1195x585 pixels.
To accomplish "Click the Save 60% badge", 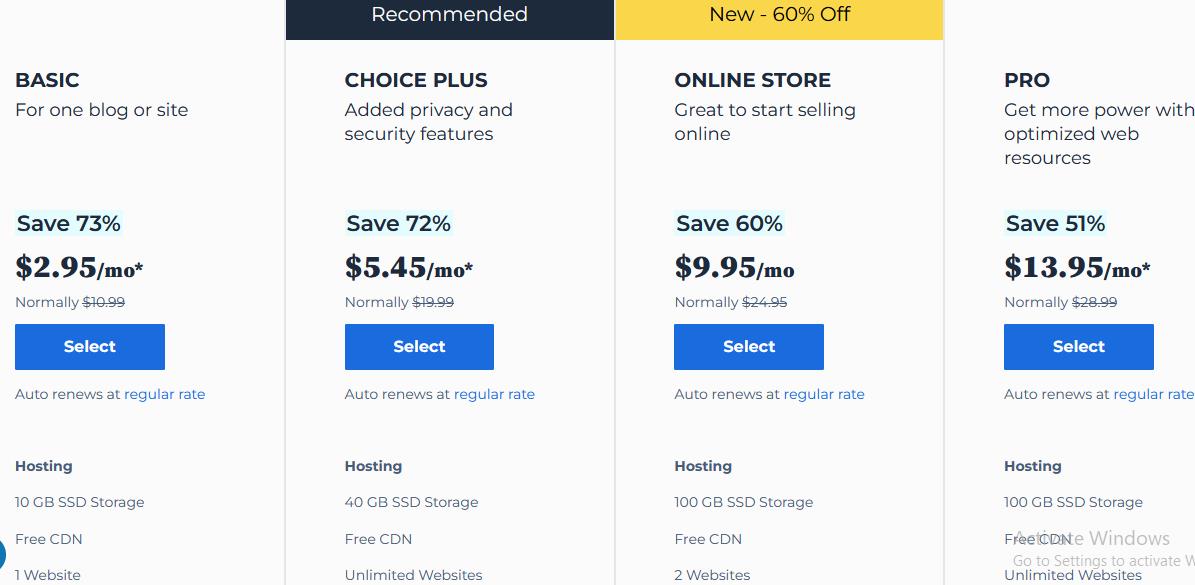I will (x=729, y=223).
